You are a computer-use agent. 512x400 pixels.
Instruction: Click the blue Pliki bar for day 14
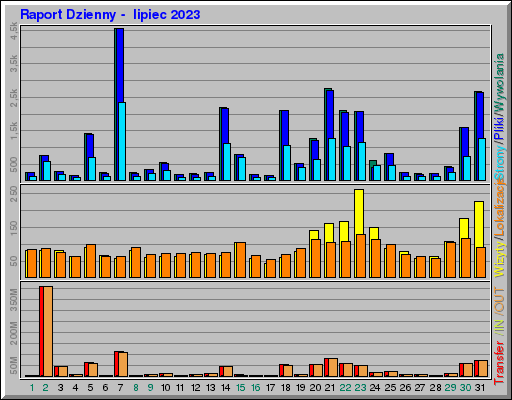225,126
